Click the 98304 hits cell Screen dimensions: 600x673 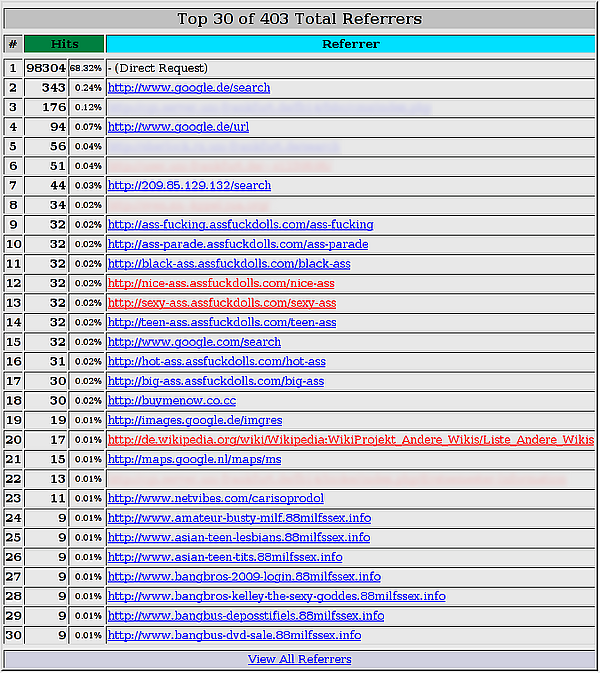45,68
